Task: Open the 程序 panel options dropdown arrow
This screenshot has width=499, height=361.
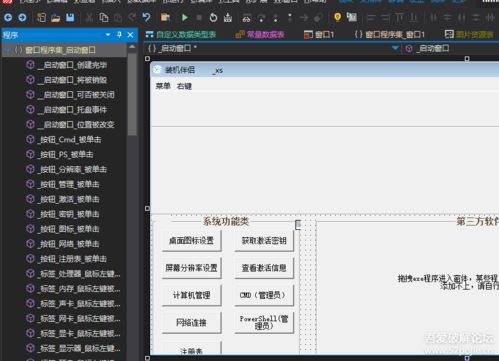Action: point(108,35)
